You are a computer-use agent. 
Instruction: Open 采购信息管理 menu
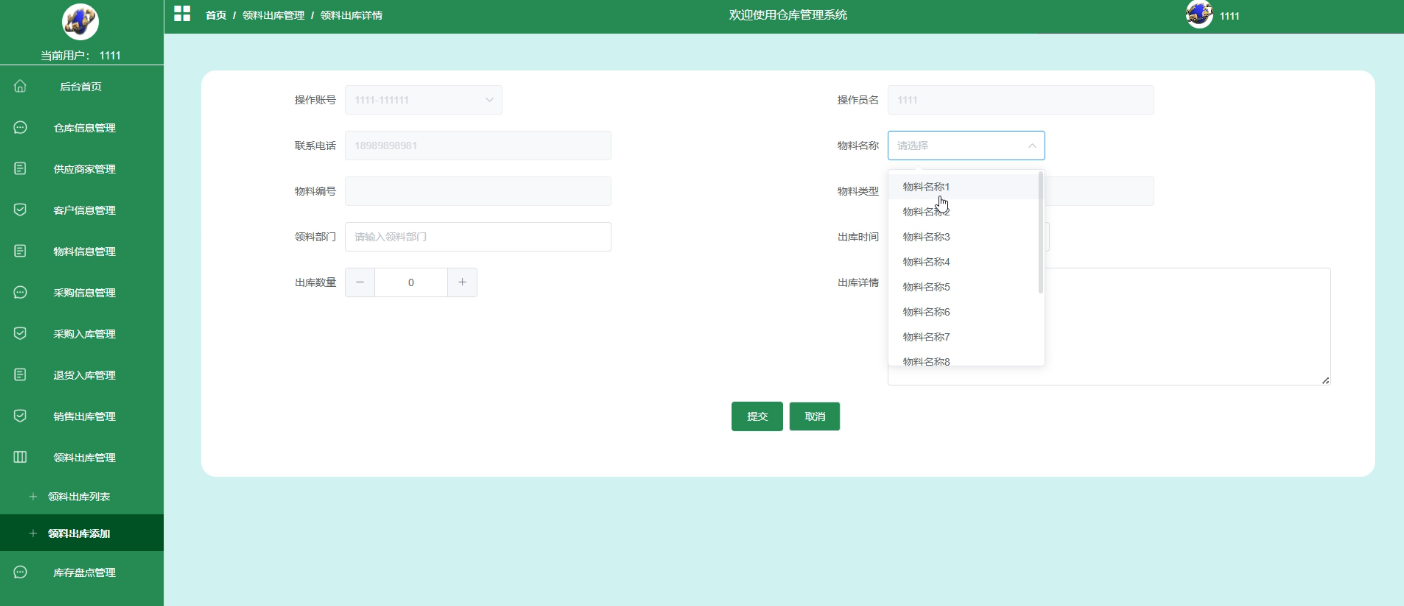(82, 293)
